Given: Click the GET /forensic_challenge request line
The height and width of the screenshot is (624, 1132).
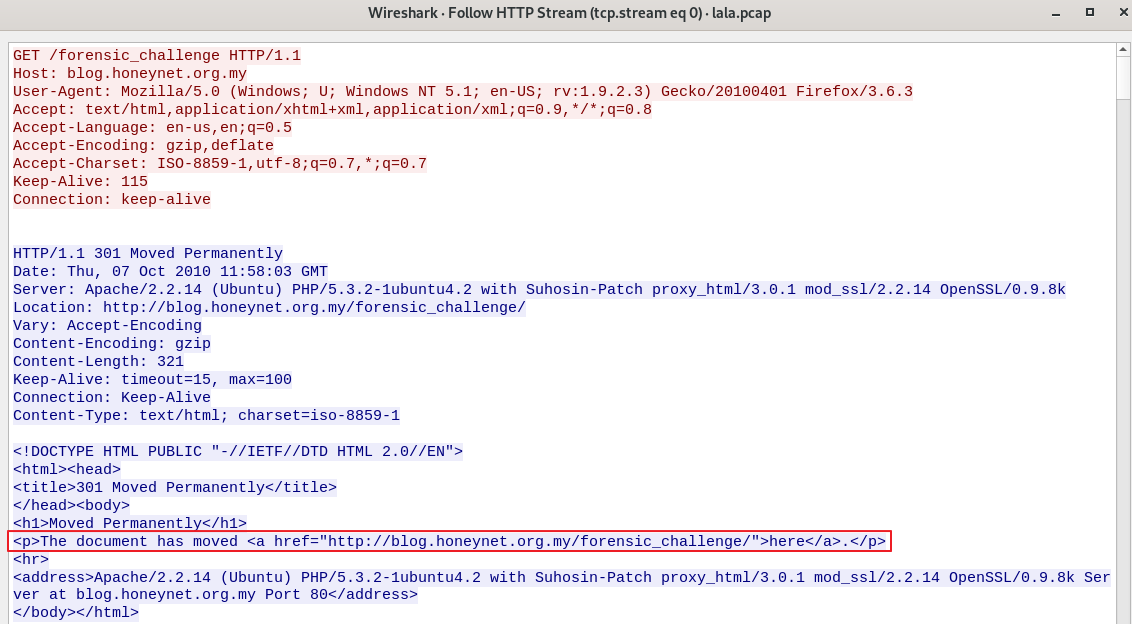Looking at the screenshot, I should pos(157,56).
